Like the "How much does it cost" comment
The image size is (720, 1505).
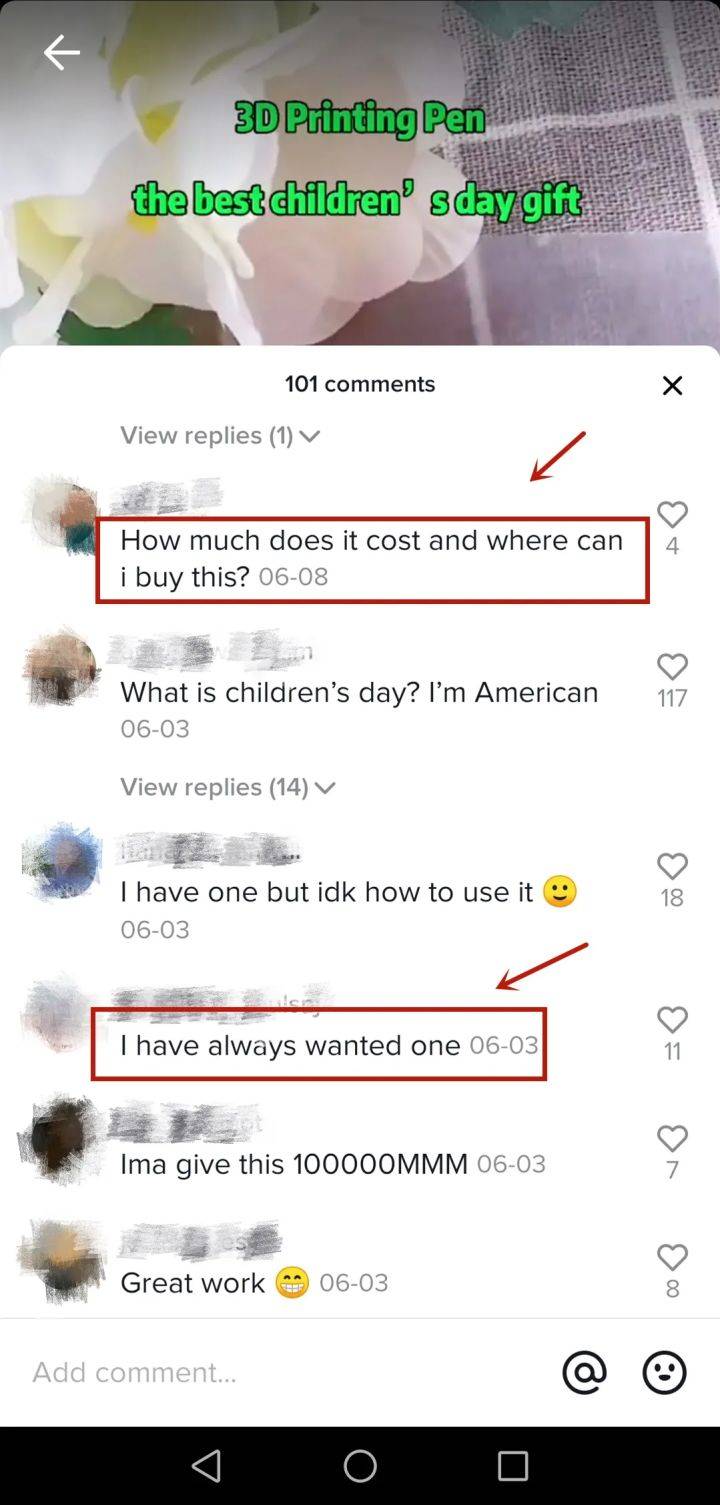pyautogui.click(x=672, y=515)
